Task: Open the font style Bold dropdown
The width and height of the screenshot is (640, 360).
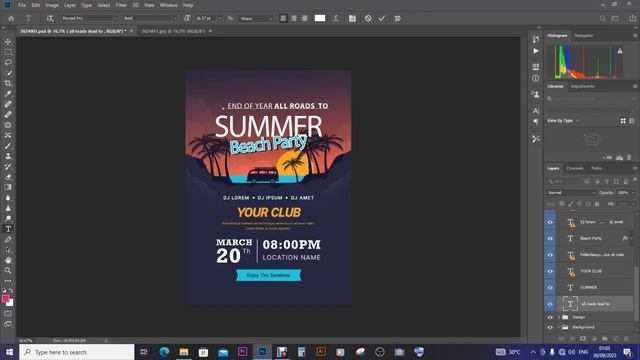Action: (x=150, y=18)
